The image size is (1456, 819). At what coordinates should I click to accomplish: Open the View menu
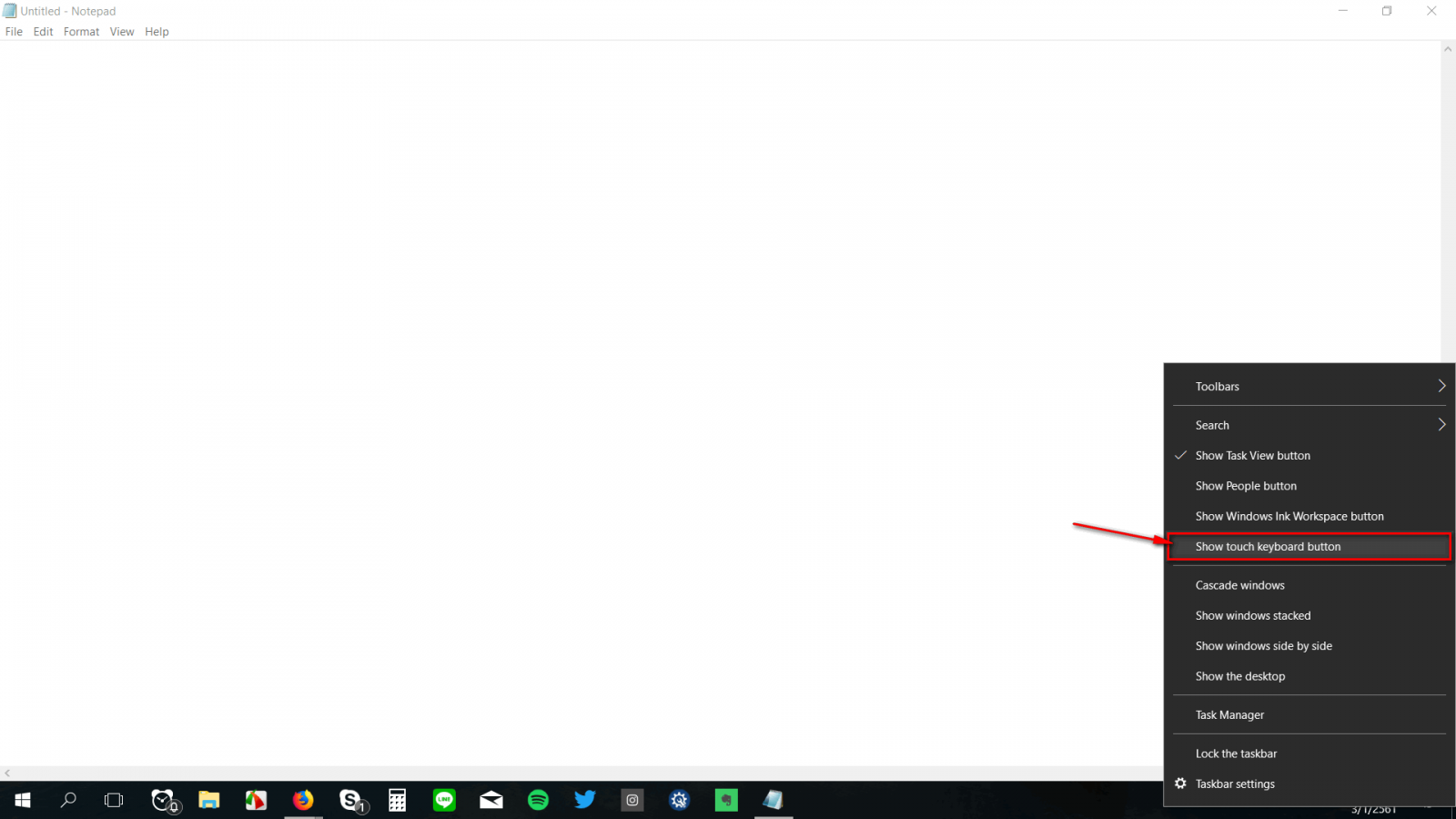tap(122, 31)
